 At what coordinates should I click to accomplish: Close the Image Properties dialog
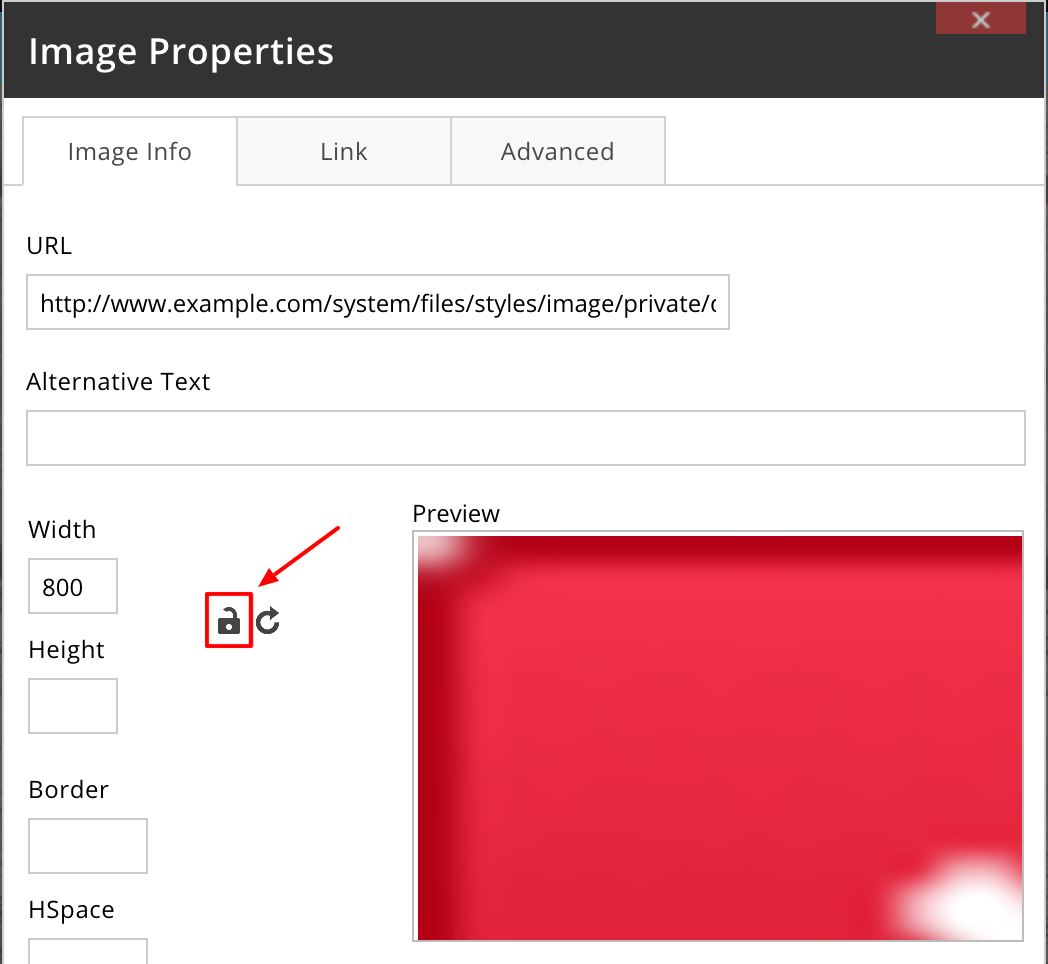980,18
